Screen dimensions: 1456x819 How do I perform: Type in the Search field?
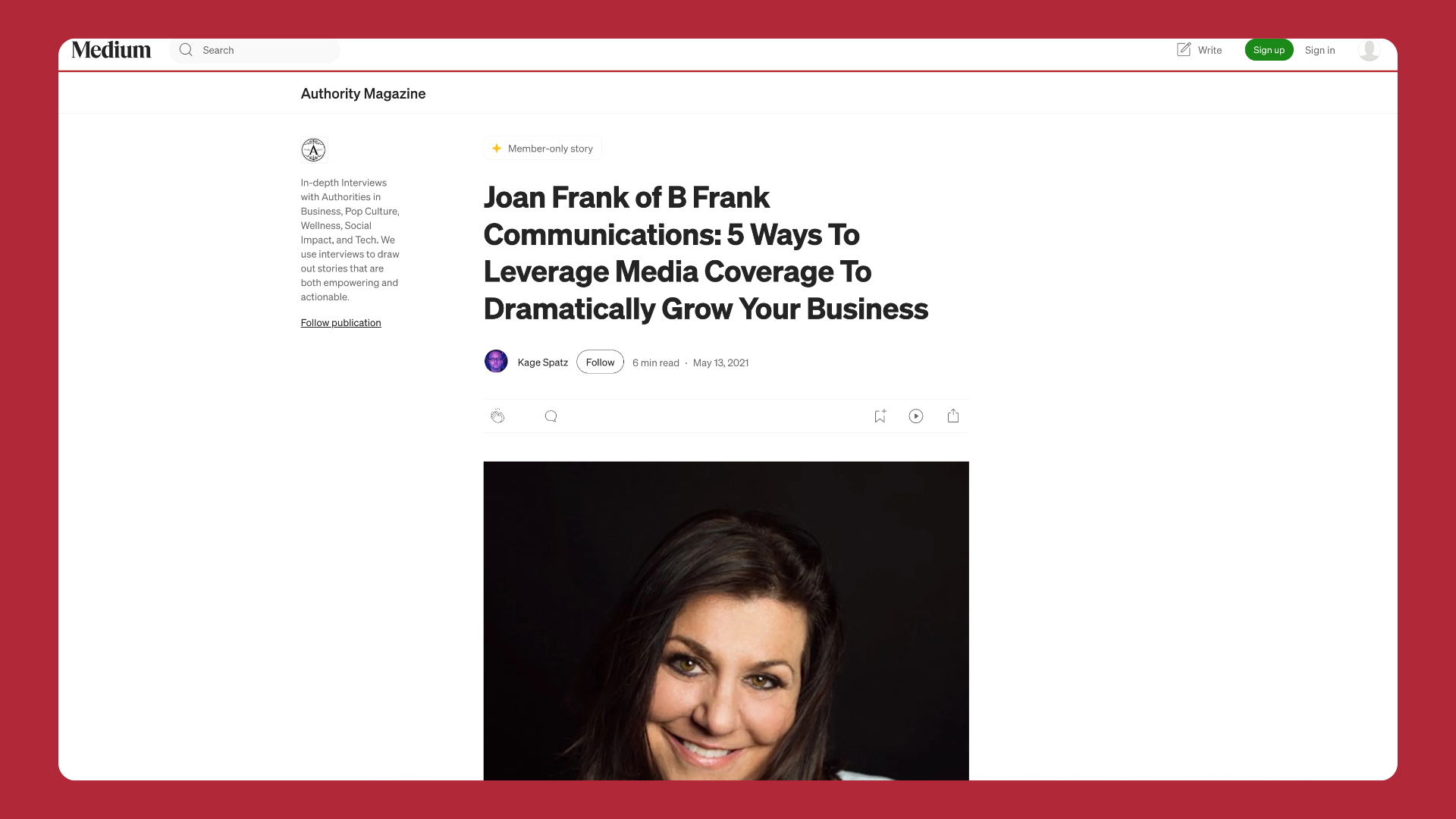[265, 50]
